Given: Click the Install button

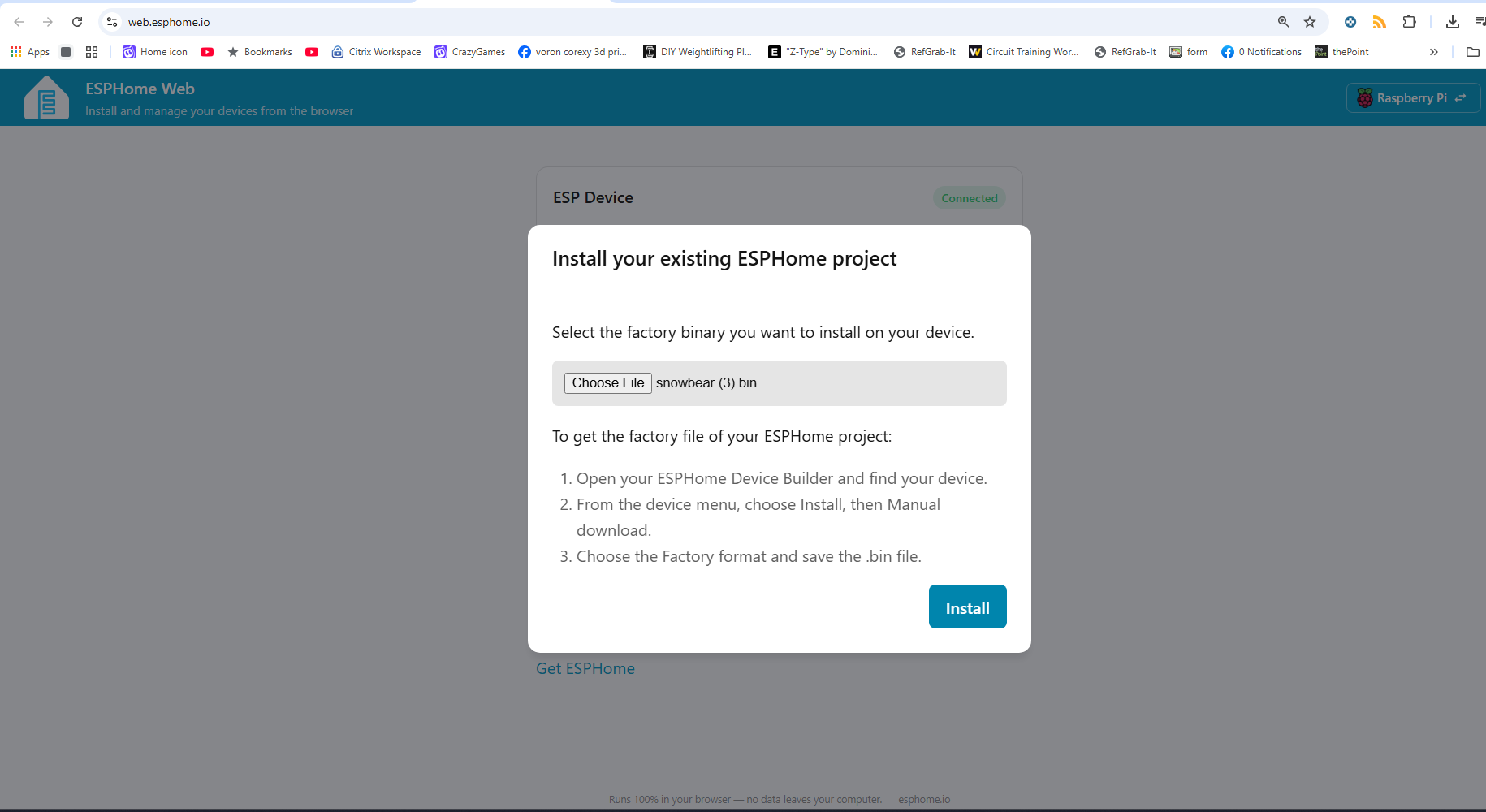Looking at the screenshot, I should tap(967, 607).
